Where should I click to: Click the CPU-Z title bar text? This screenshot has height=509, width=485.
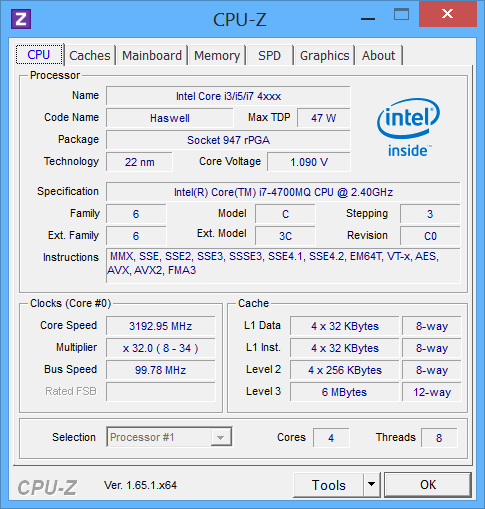pyautogui.click(x=239, y=19)
